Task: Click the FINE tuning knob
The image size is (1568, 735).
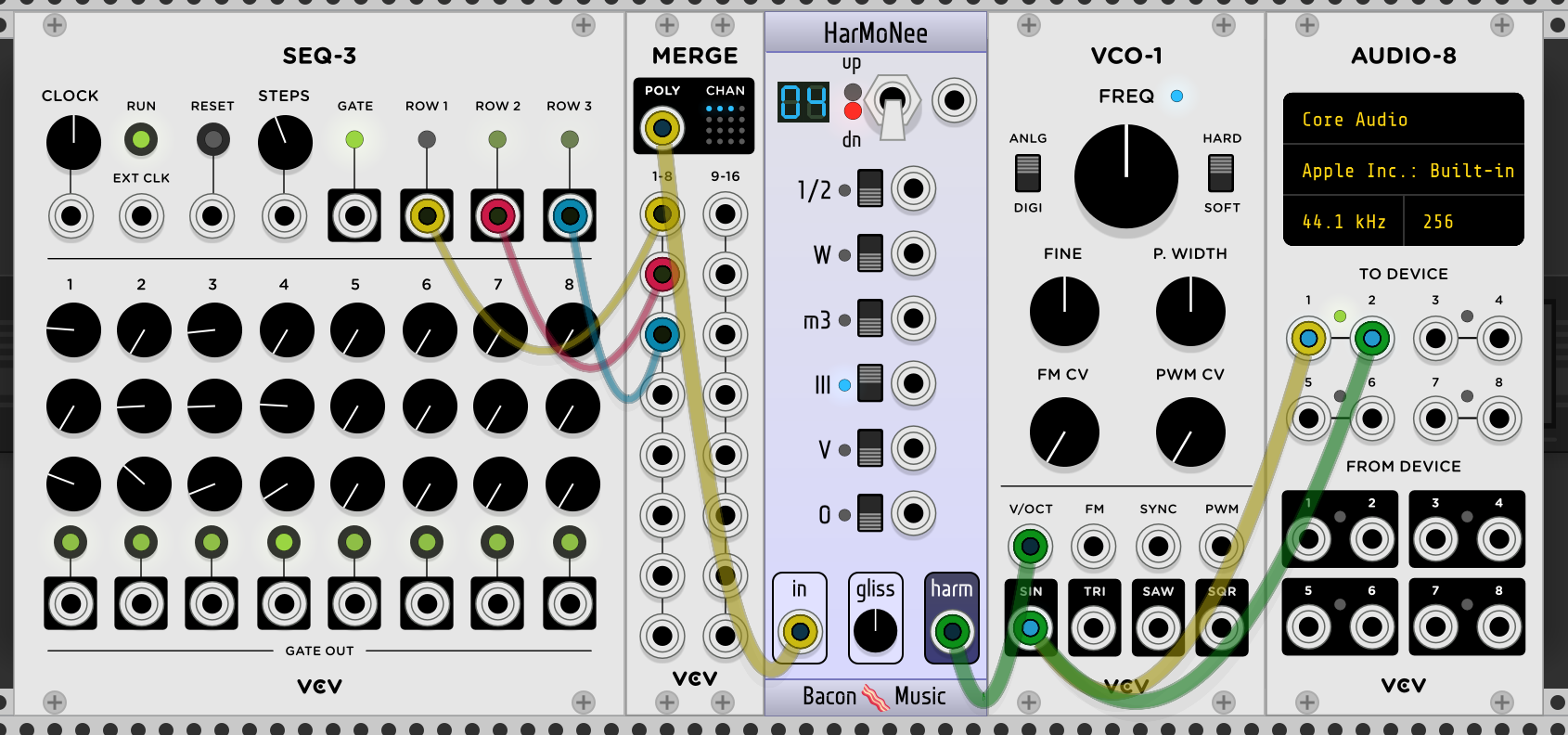Action: (x=1064, y=311)
